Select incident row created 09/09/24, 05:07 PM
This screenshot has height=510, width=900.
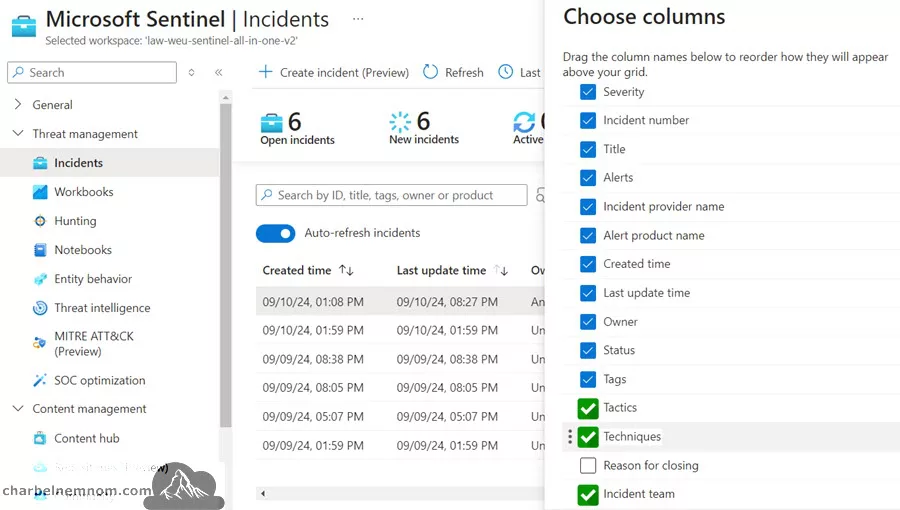(400, 416)
